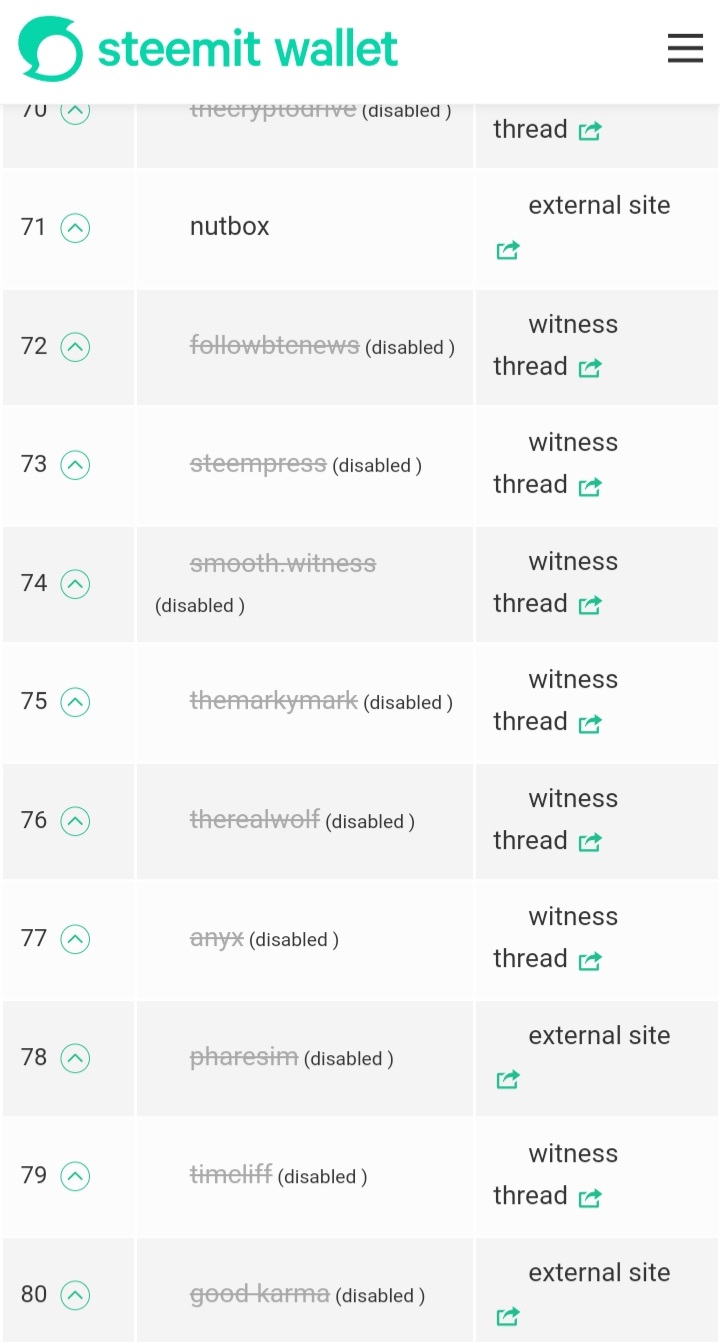
Task: Click the vote arrow for themarkymark
Action: tap(75, 702)
